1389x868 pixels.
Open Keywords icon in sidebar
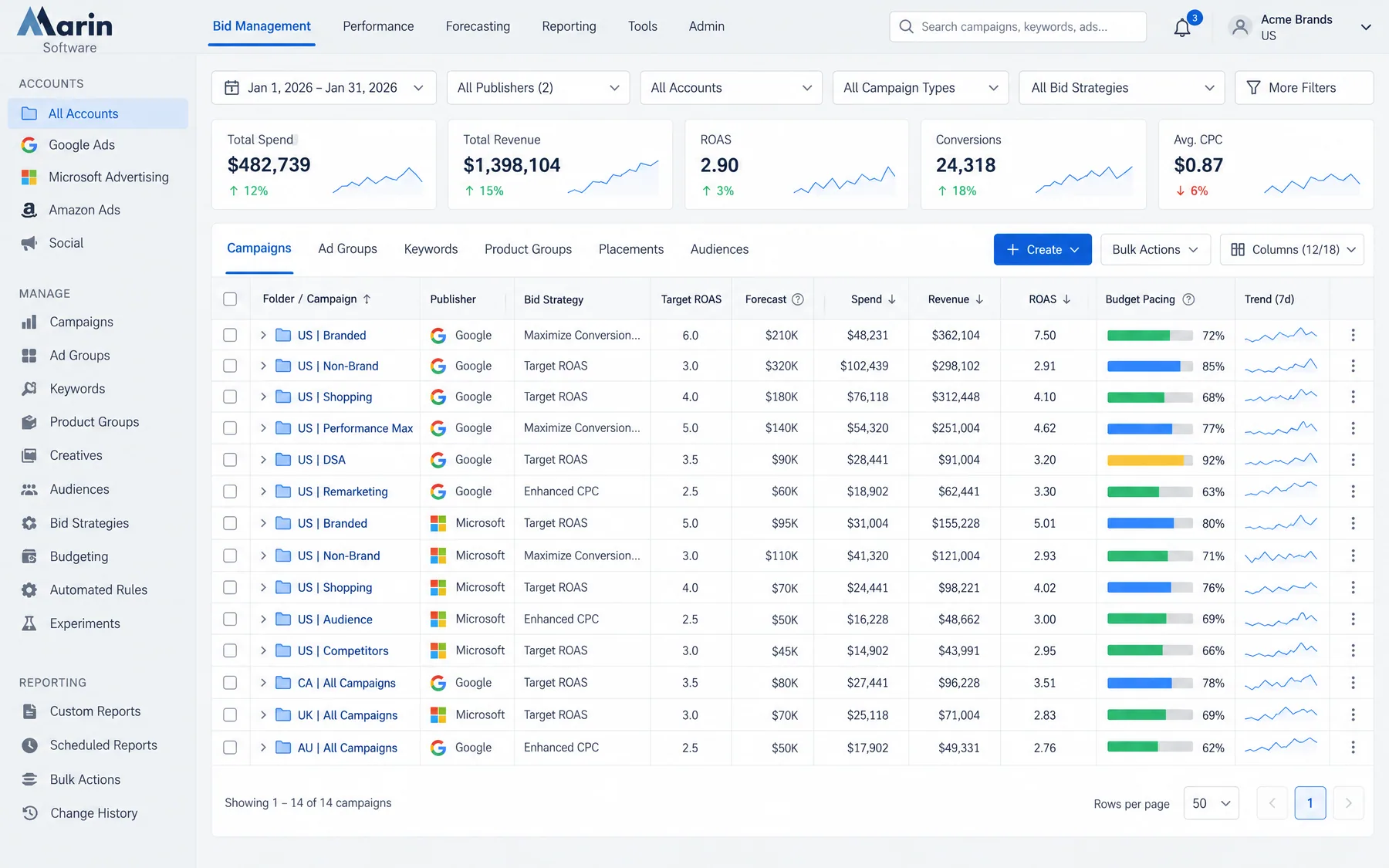(29, 389)
